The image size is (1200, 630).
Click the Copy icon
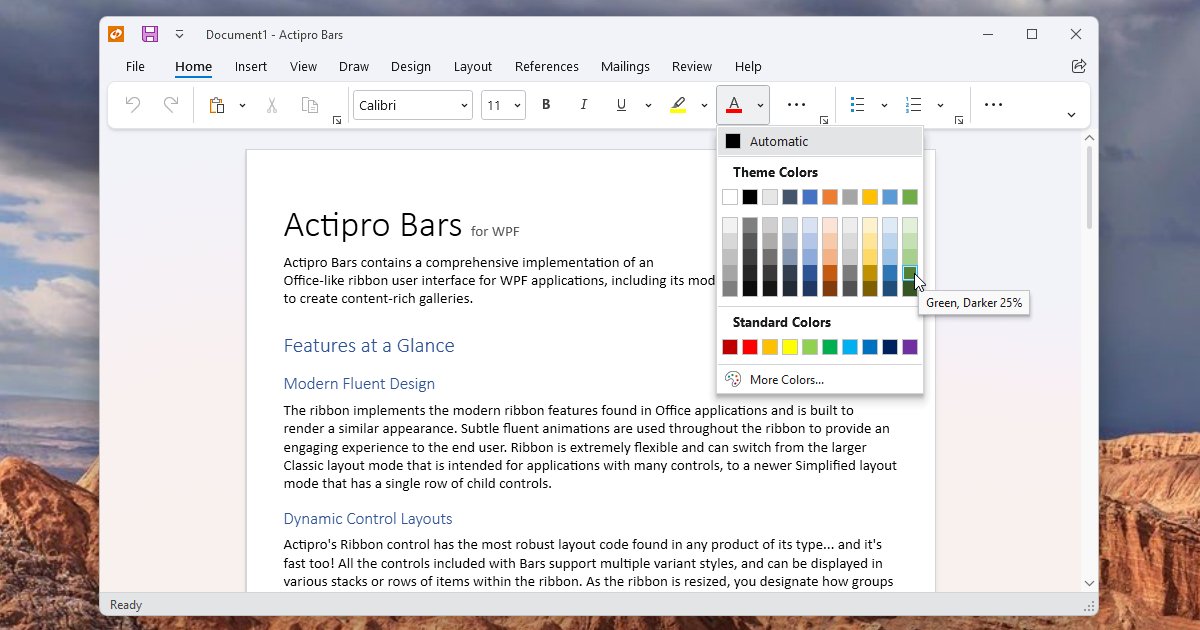pyautogui.click(x=310, y=105)
